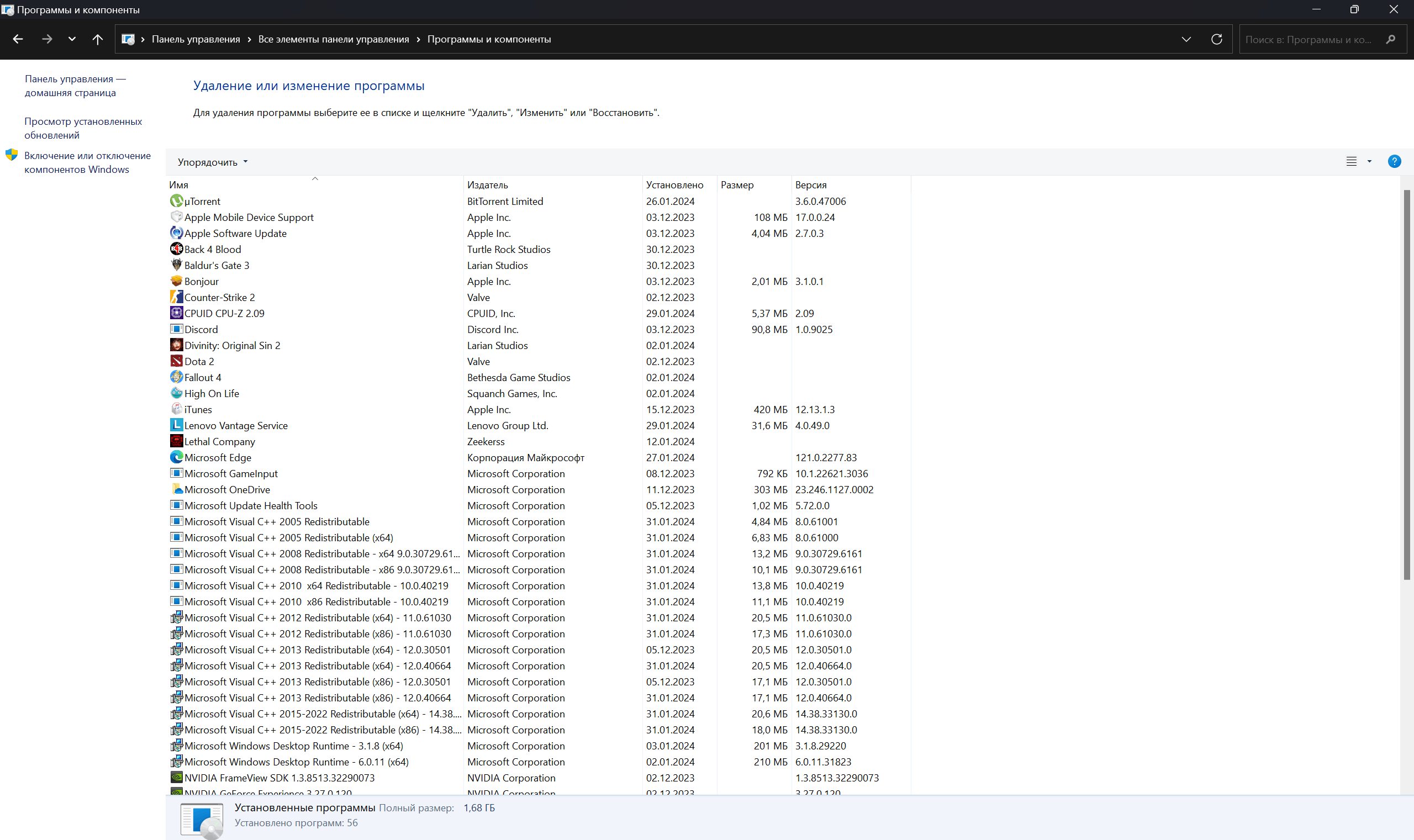Click the CPUID CPU-Z icon
1414x840 pixels.
pos(176,313)
